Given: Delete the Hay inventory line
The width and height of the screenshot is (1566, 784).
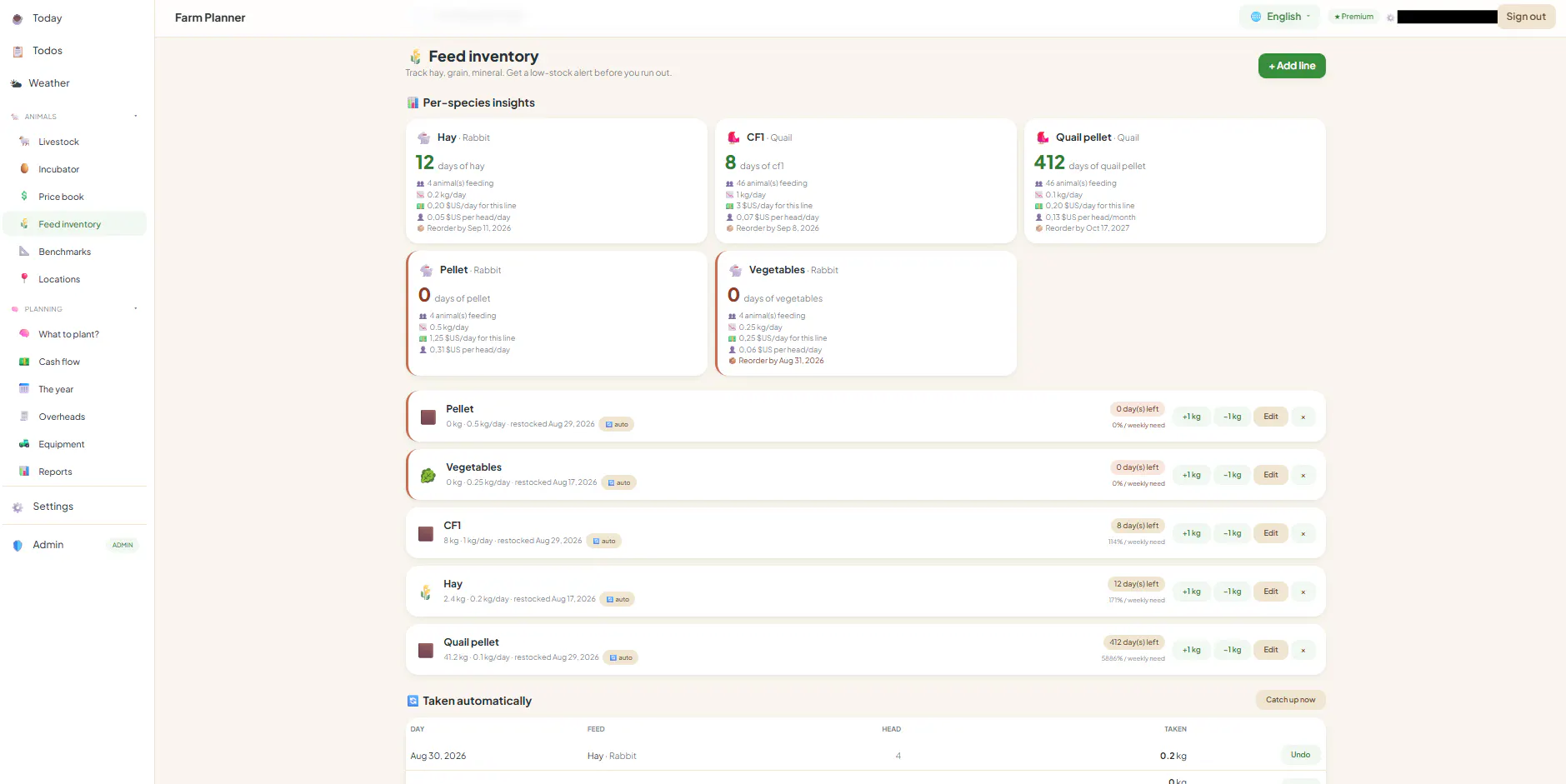Looking at the screenshot, I should tap(1303, 592).
